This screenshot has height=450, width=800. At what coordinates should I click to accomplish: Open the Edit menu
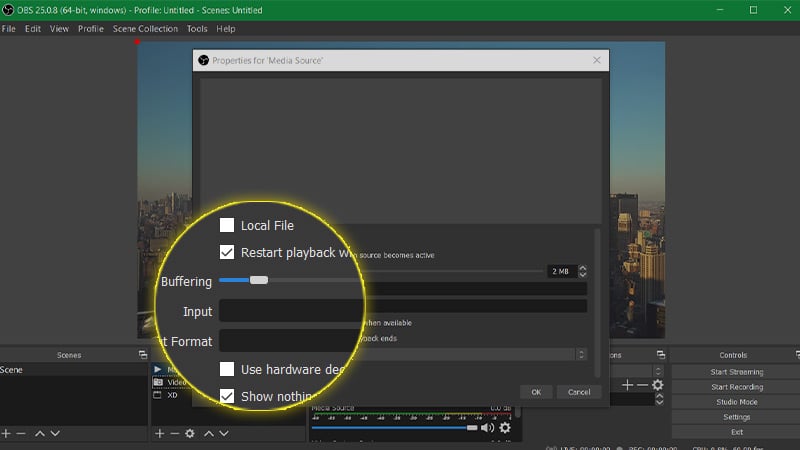pos(33,29)
